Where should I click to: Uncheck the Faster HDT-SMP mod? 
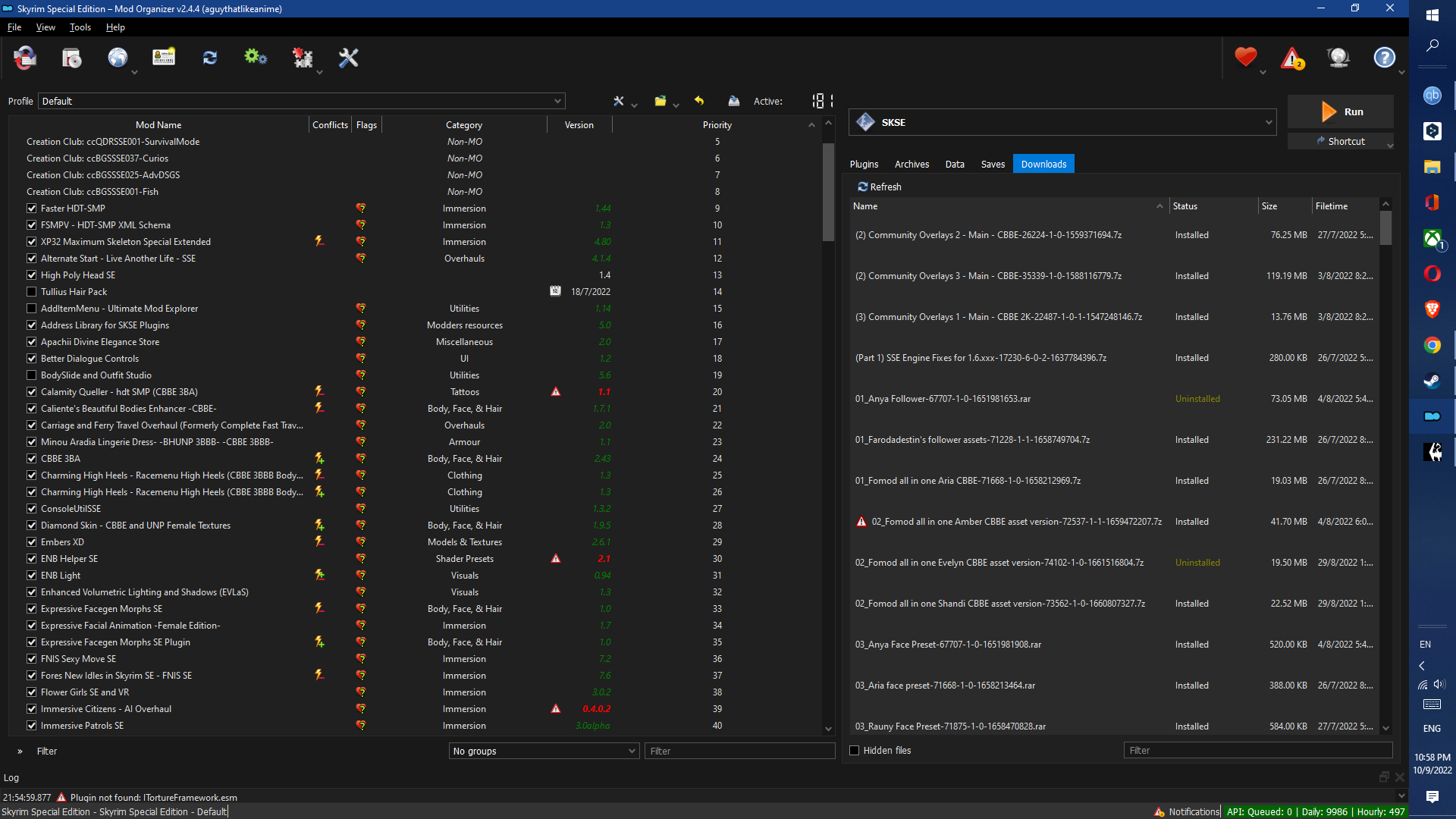pyautogui.click(x=32, y=209)
